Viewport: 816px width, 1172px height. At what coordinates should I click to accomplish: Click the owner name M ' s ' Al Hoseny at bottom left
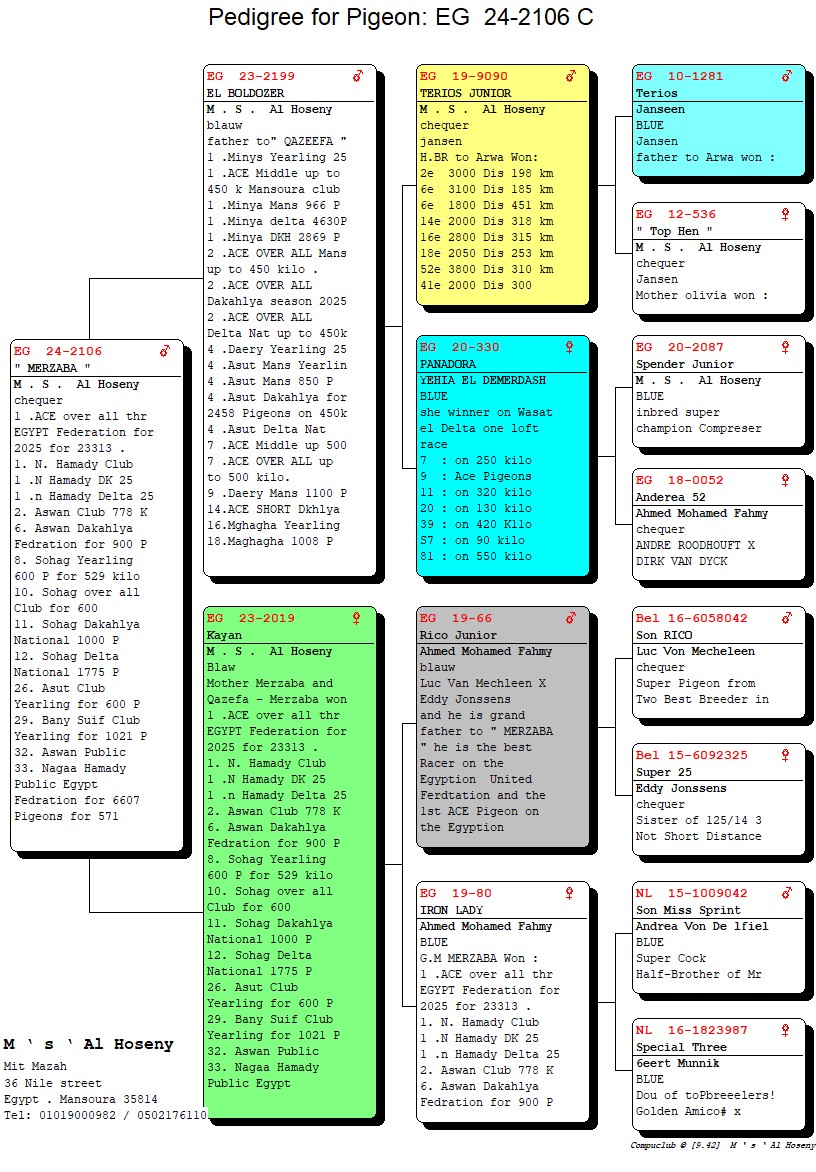(x=88, y=1044)
